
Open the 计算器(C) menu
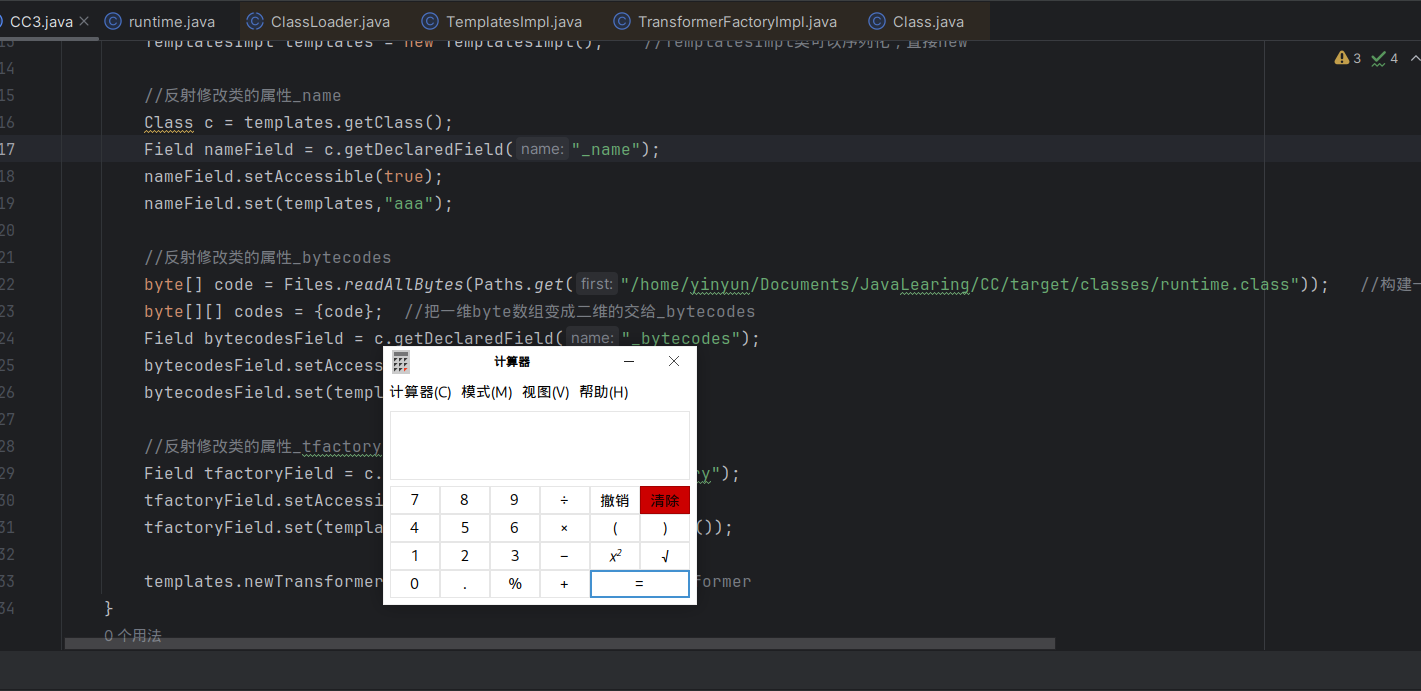coord(420,392)
